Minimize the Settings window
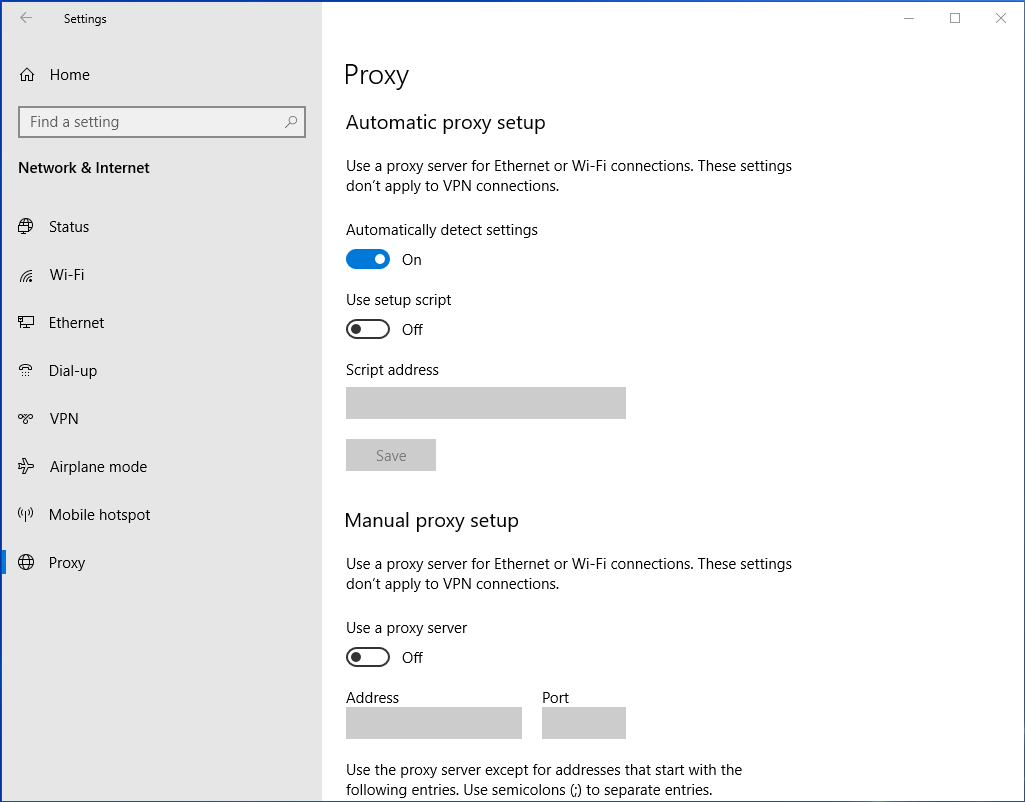This screenshot has height=802, width=1025. click(x=909, y=18)
